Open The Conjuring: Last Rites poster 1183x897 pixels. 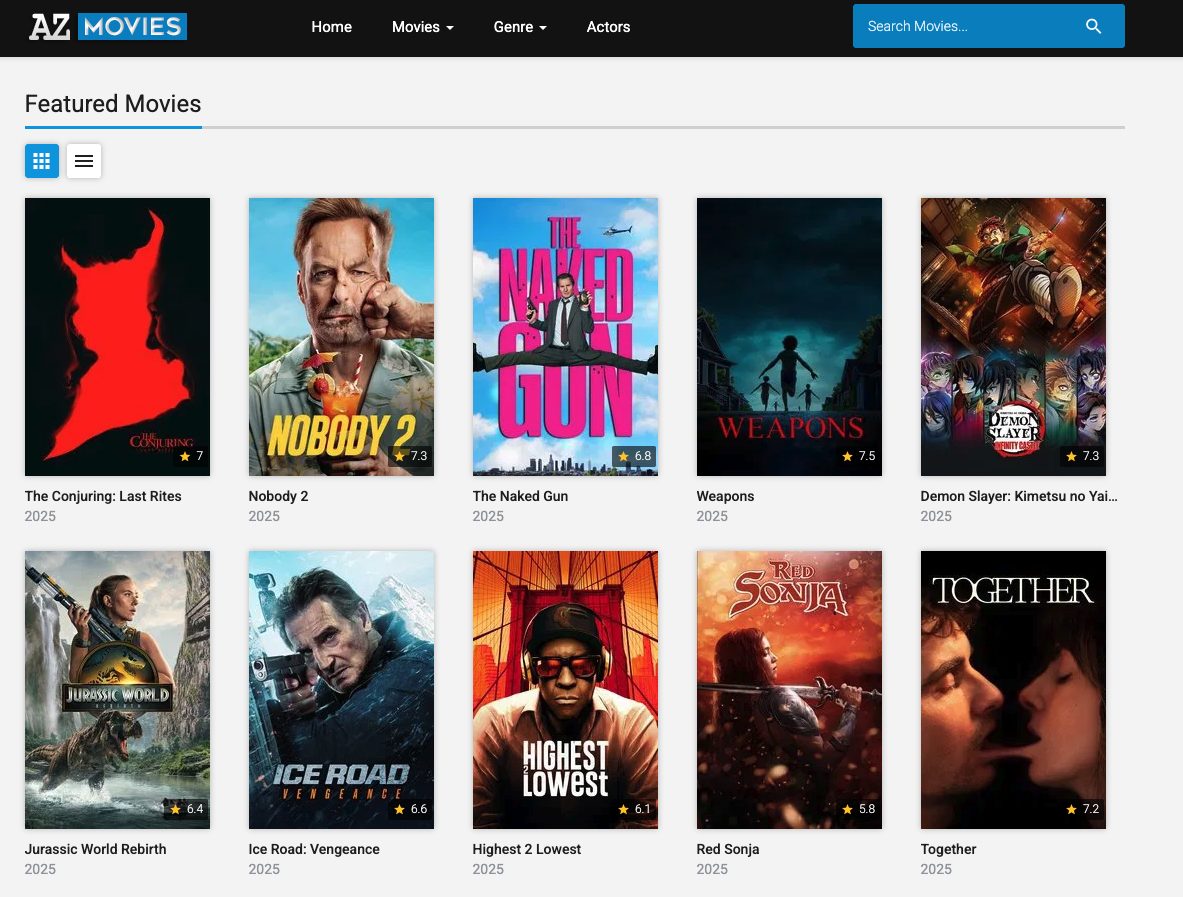pyautogui.click(x=117, y=336)
